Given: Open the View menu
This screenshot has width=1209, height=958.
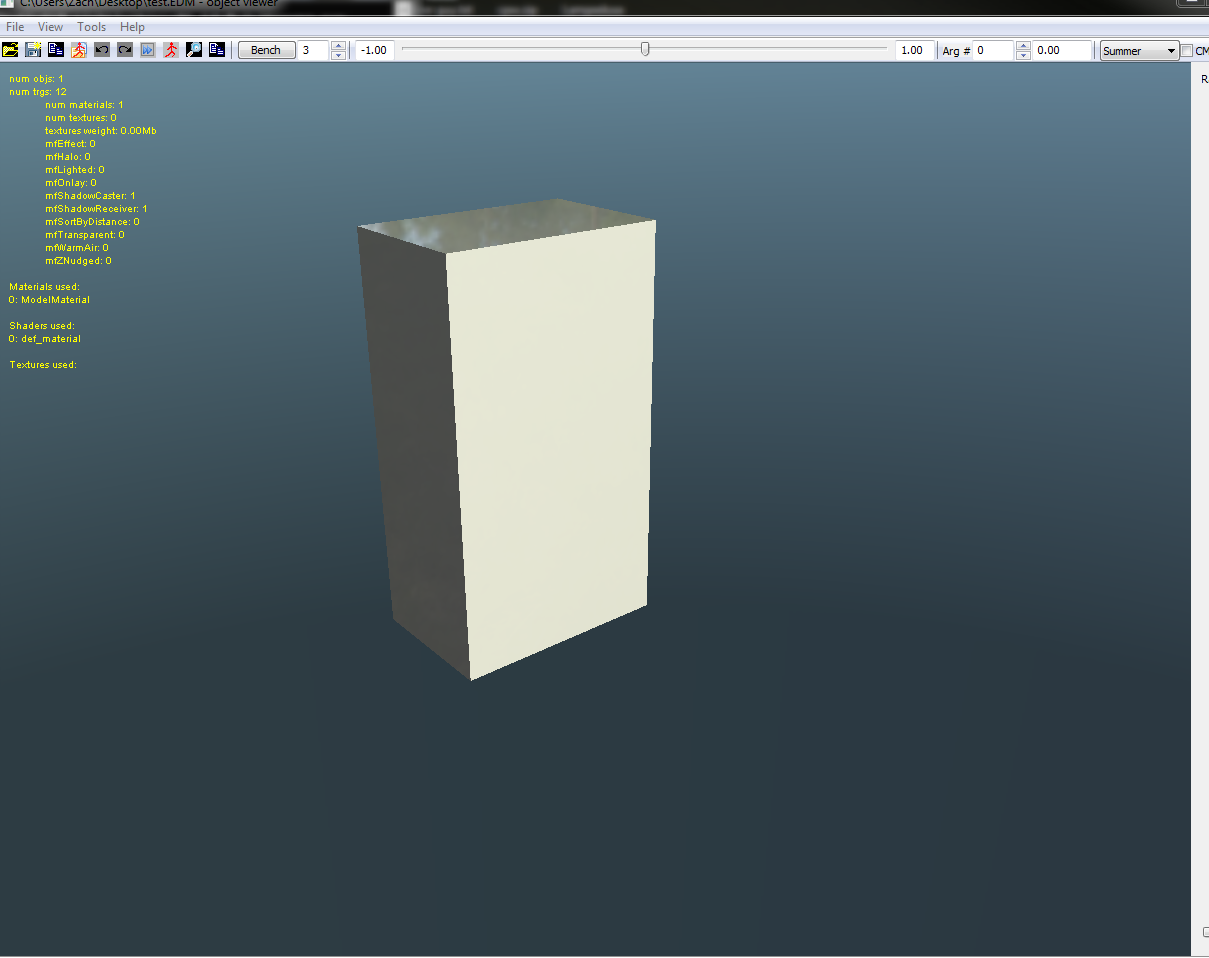Looking at the screenshot, I should 50,27.
